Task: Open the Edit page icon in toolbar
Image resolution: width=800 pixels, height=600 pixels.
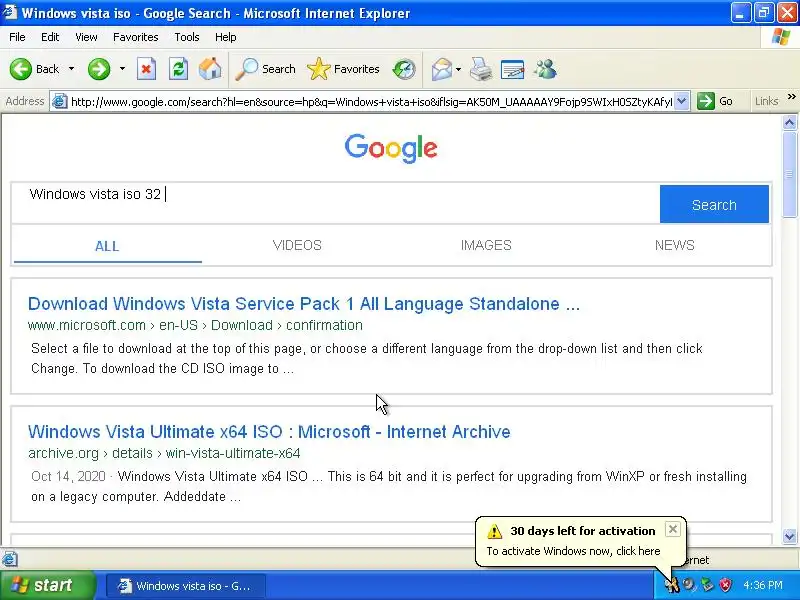Action: tap(512, 69)
